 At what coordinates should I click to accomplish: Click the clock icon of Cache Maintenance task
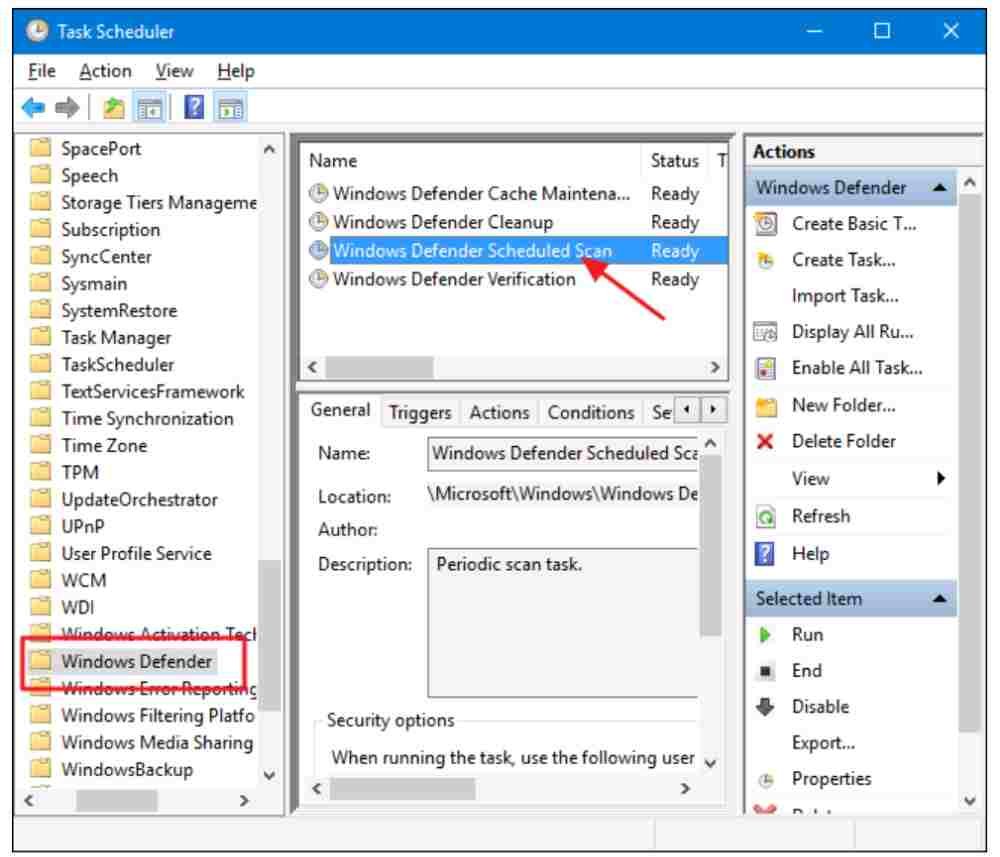tap(318, 193)
